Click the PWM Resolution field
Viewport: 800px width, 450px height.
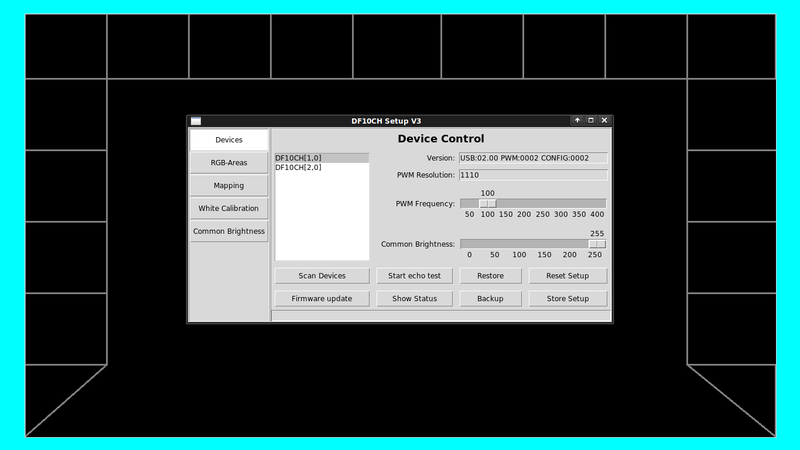[532, 175]
